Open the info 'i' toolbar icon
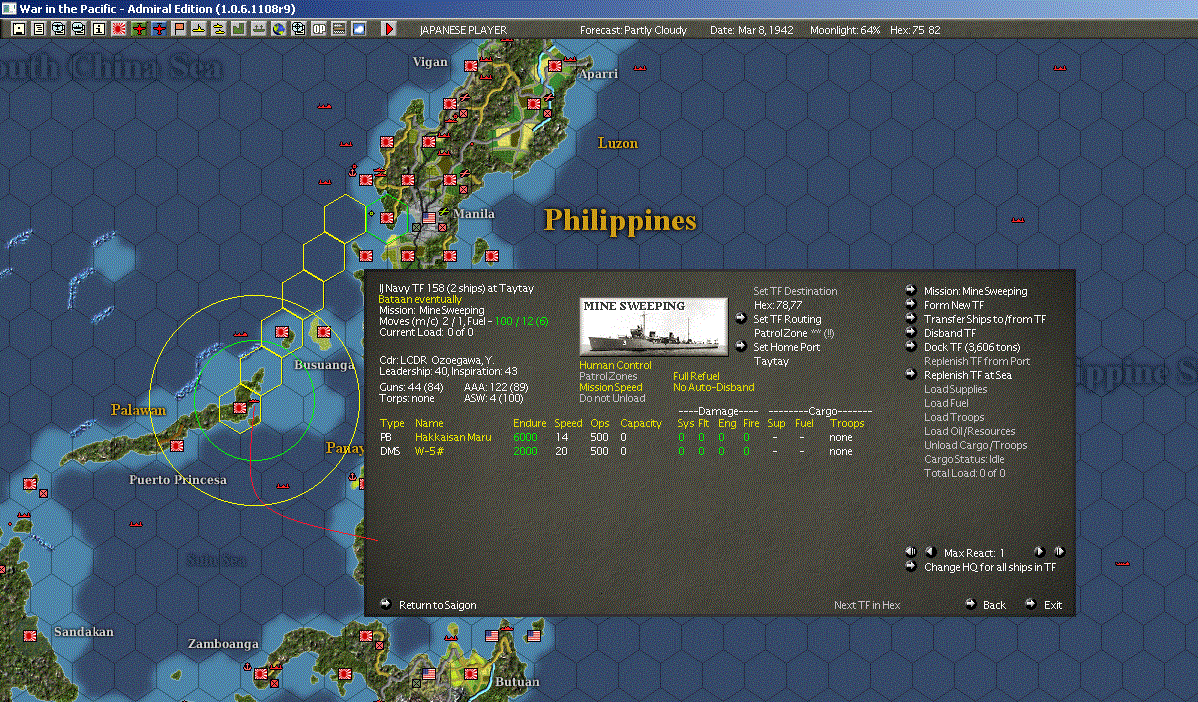Viewport: 1198px width, 702px height. tap(99, 29)
